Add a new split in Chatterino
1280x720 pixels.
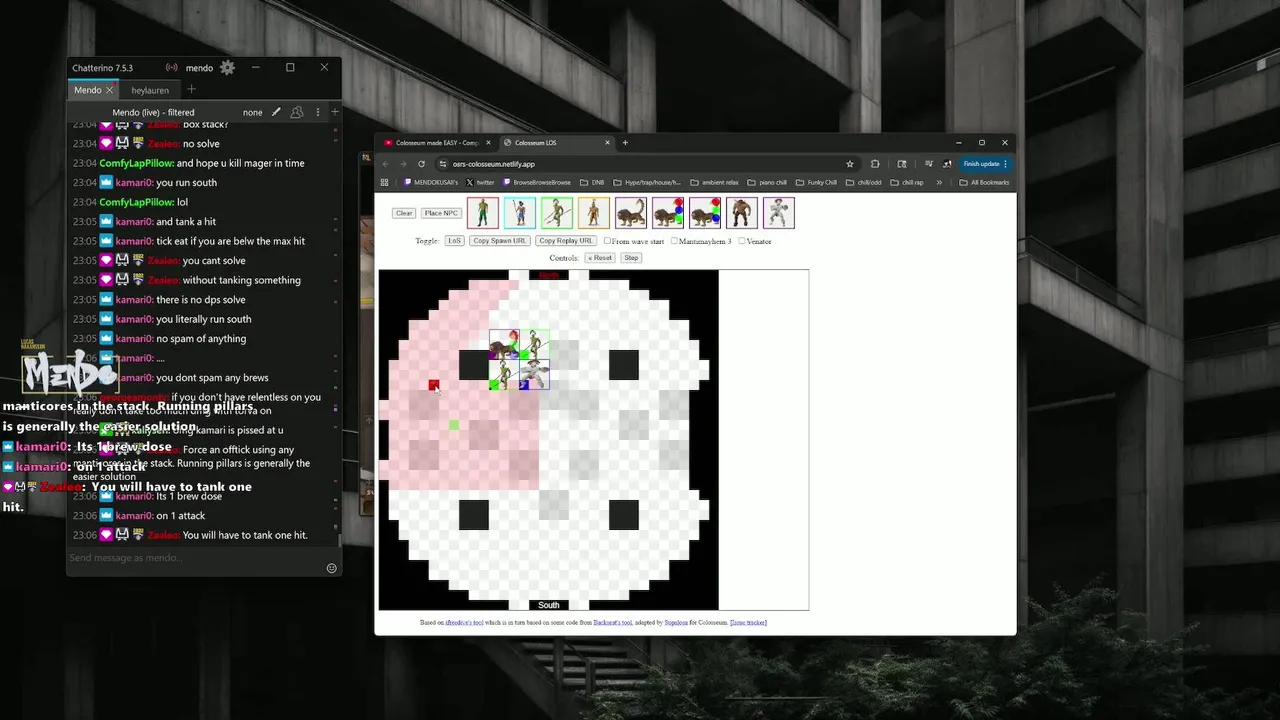pyautogui.click(x=335, y=112)
